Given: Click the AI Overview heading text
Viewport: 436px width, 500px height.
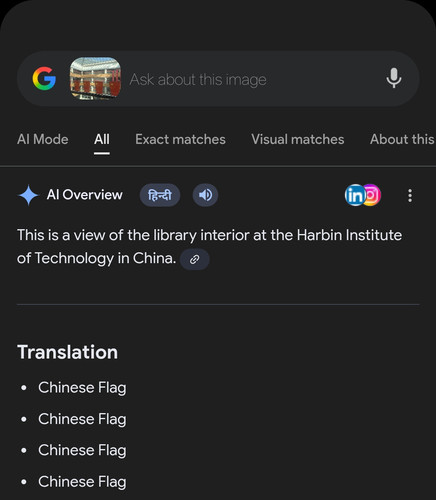Looking at the screenshot, I should click(x=85, y=195).
